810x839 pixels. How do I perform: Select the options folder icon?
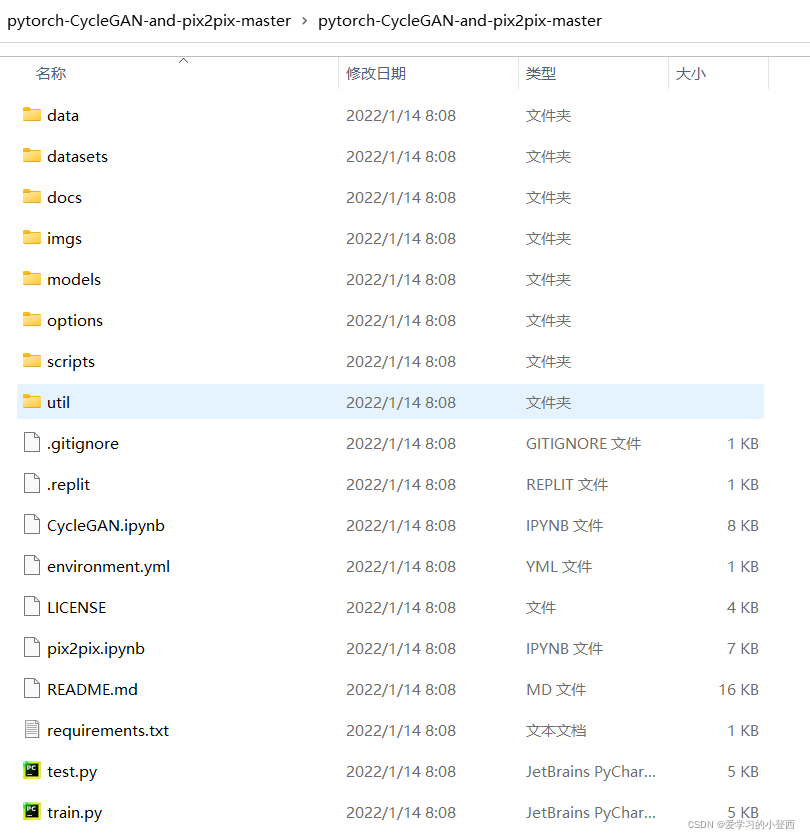tap(32, 320)
